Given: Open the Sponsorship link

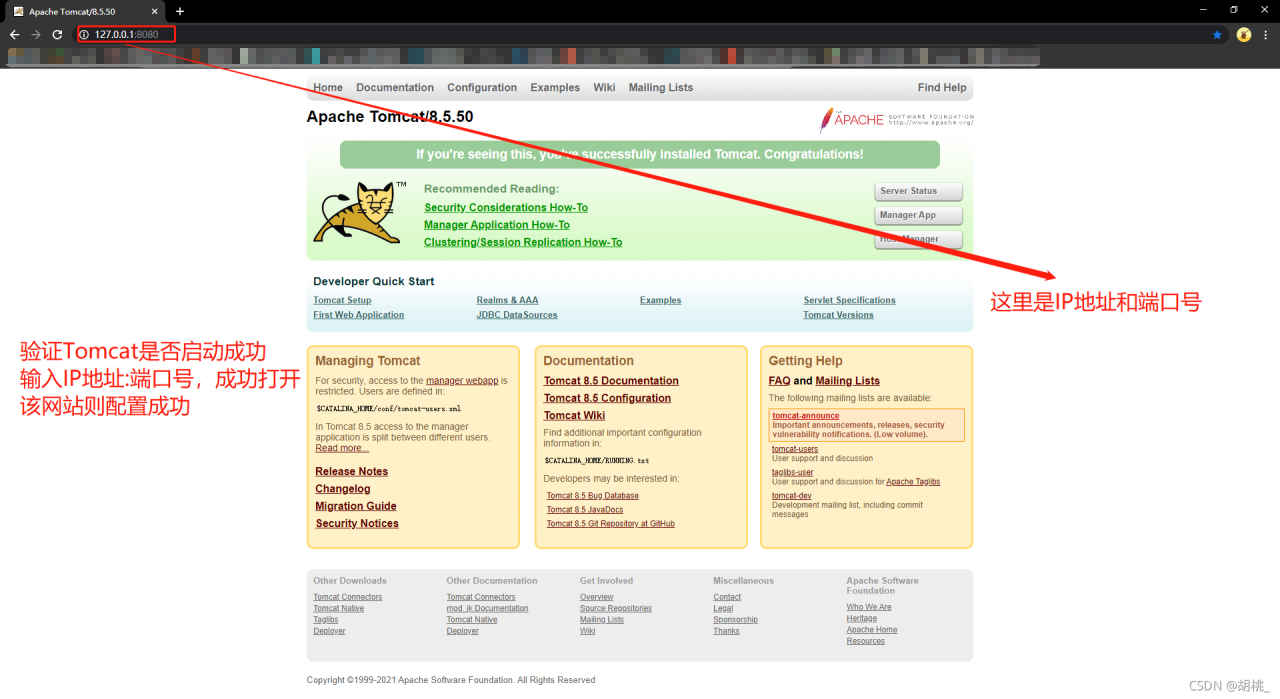Looking at the screenshot, I should 735,620.
